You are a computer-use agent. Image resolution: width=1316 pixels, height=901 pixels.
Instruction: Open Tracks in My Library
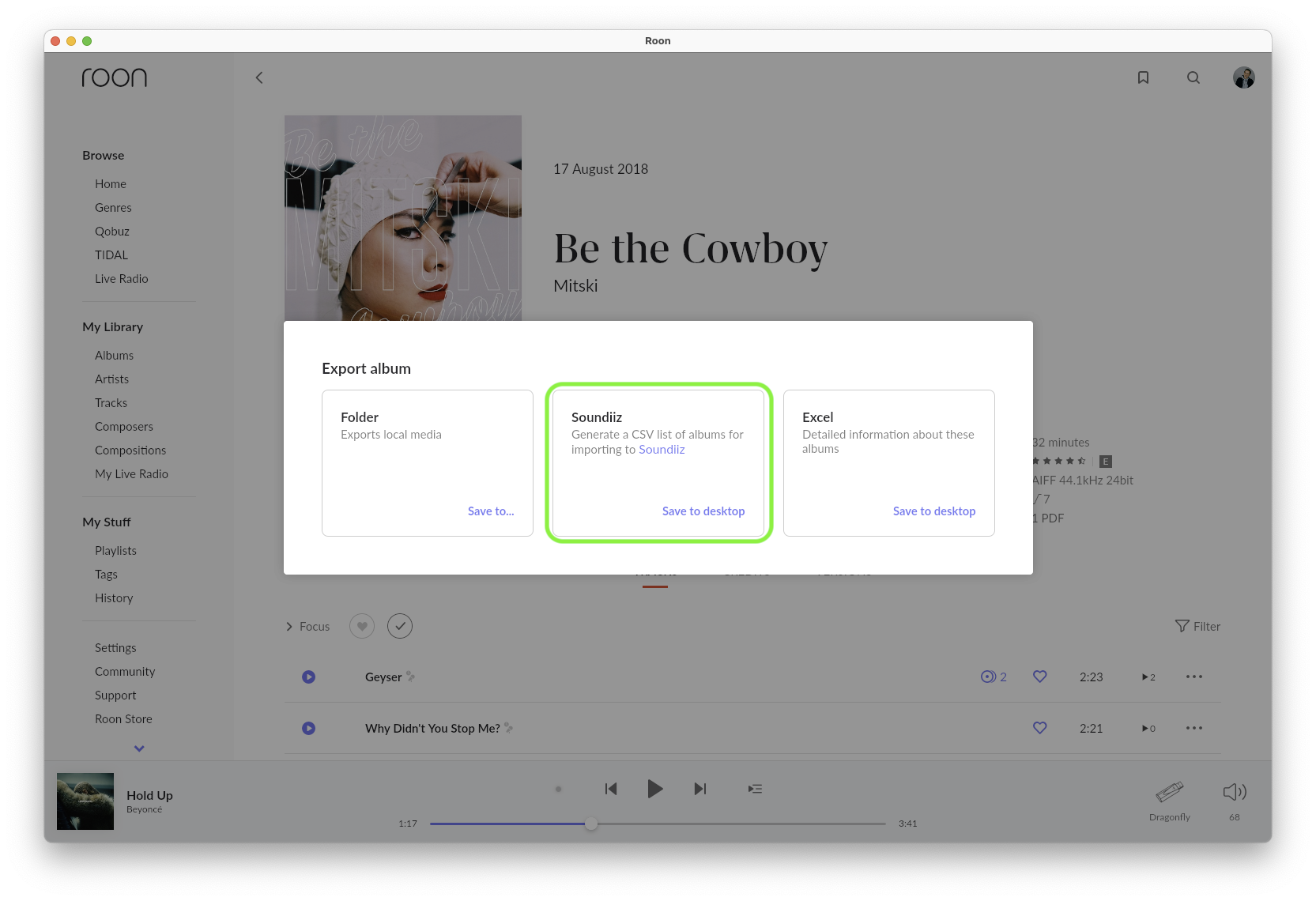tap(111, 402)
